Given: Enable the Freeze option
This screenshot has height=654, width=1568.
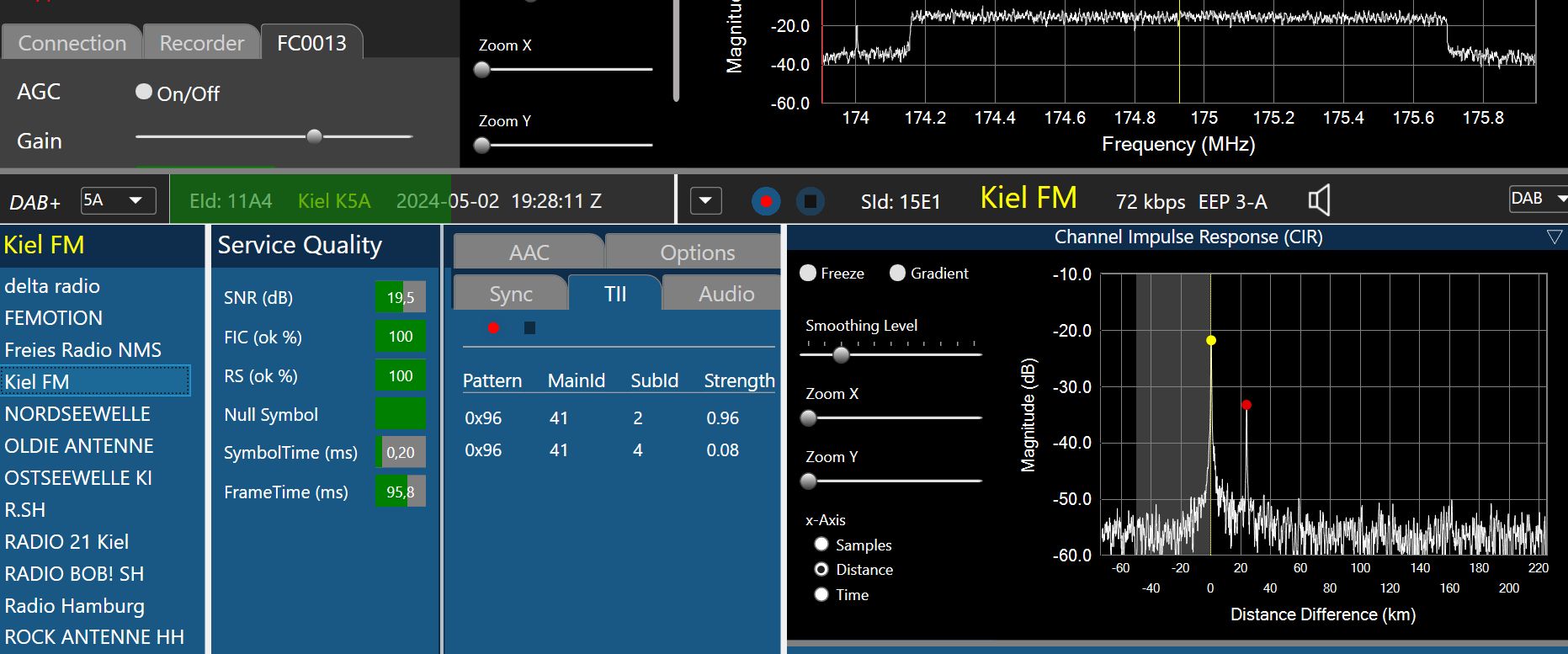Looking at the screenshot, I should tap(808, 273).
